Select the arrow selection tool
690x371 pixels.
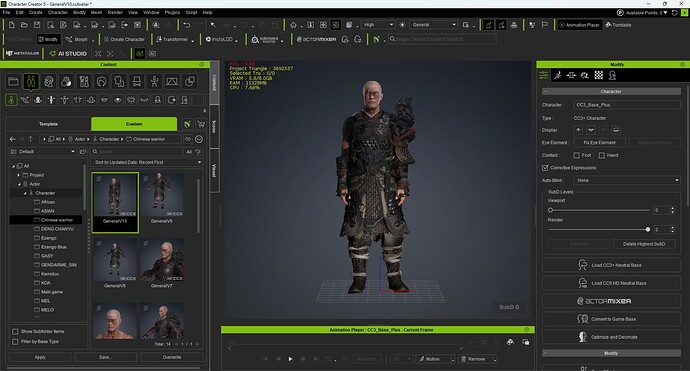point(213,25)
